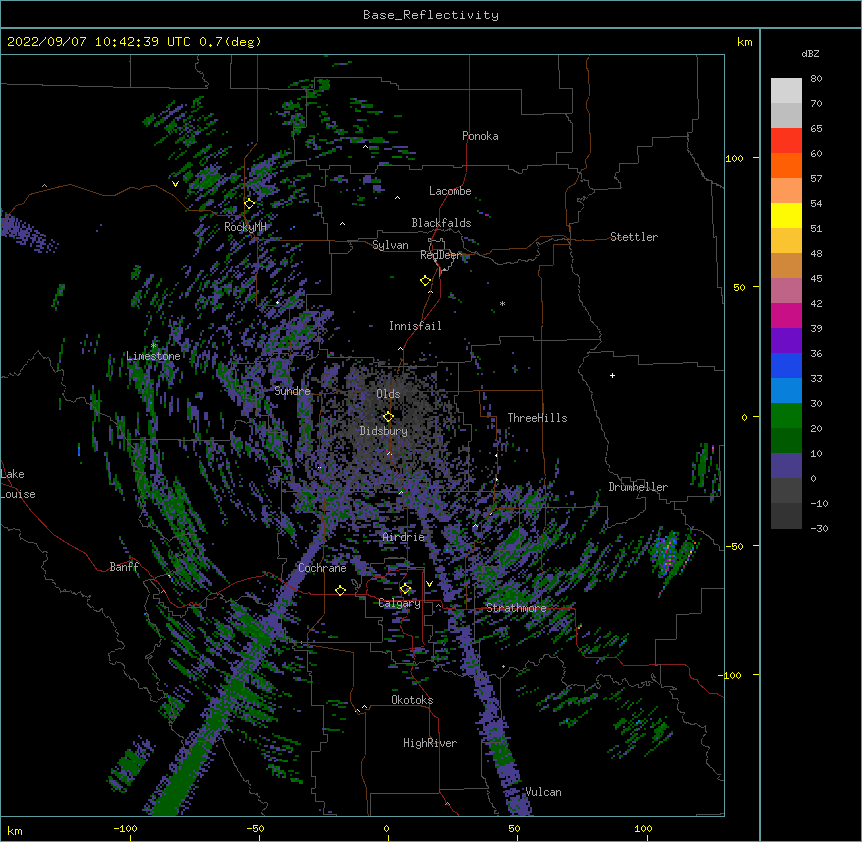Click the Blackfalds label

(x=441, y=223)
